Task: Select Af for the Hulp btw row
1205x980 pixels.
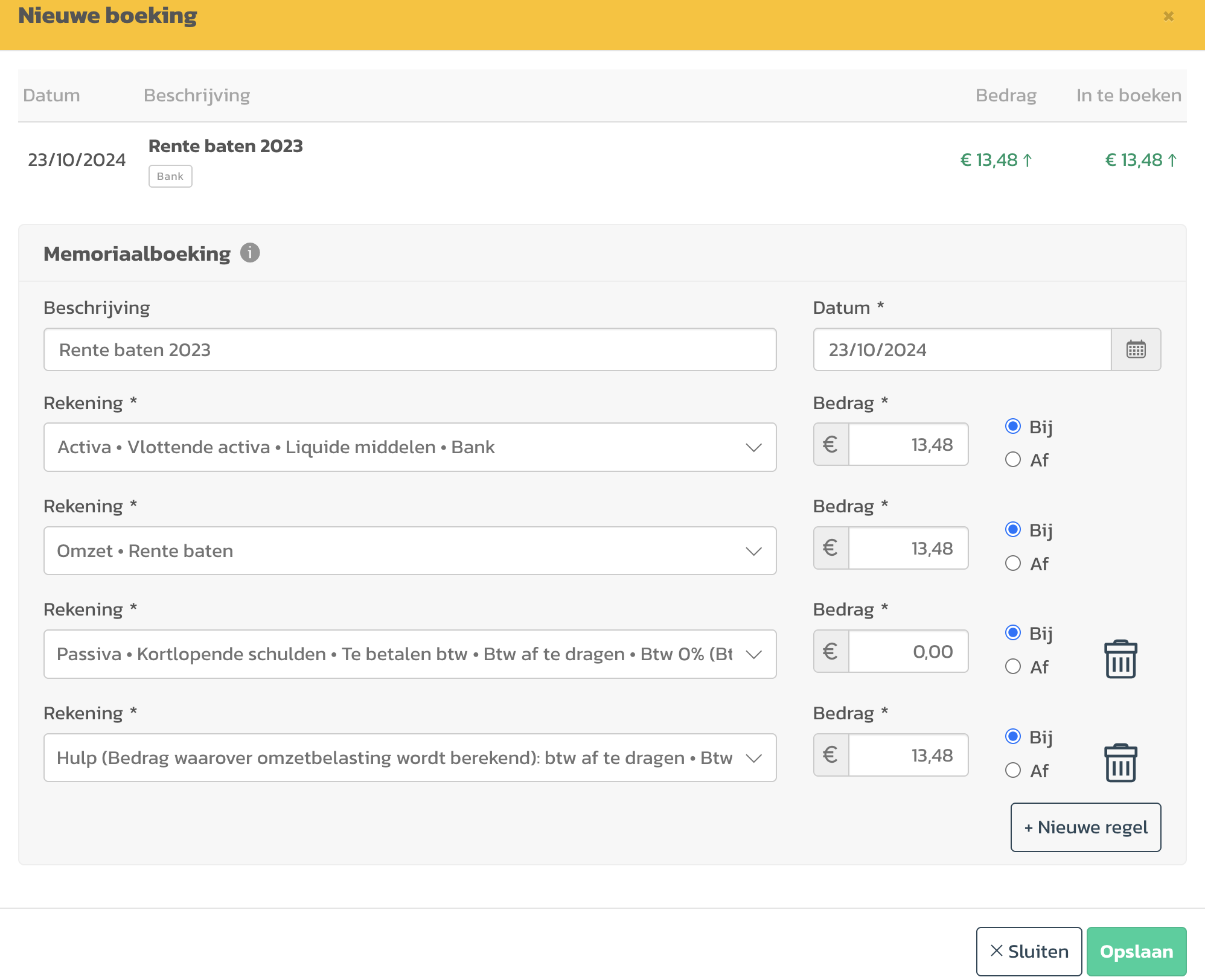Action: click(x=1013, y=771)
